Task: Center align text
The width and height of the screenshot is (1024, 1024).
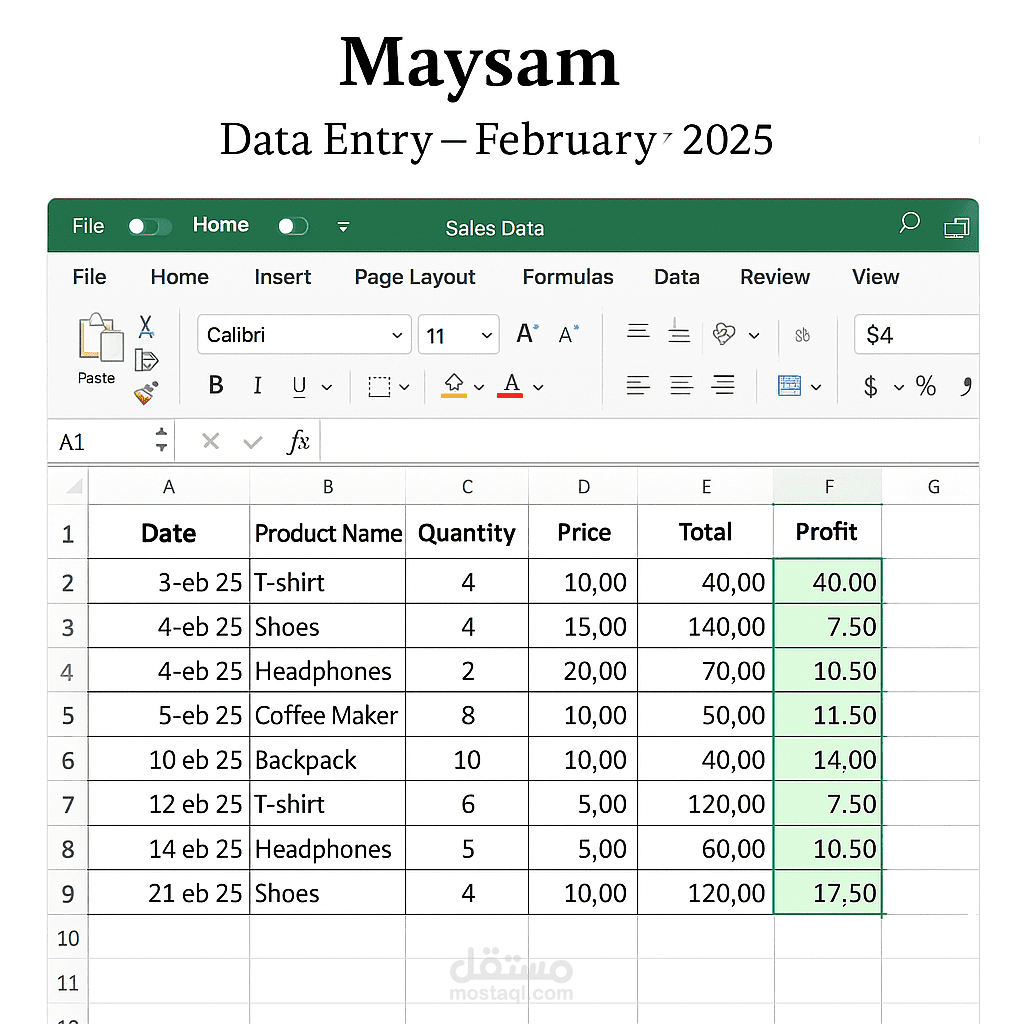Action: pos(681,385)
